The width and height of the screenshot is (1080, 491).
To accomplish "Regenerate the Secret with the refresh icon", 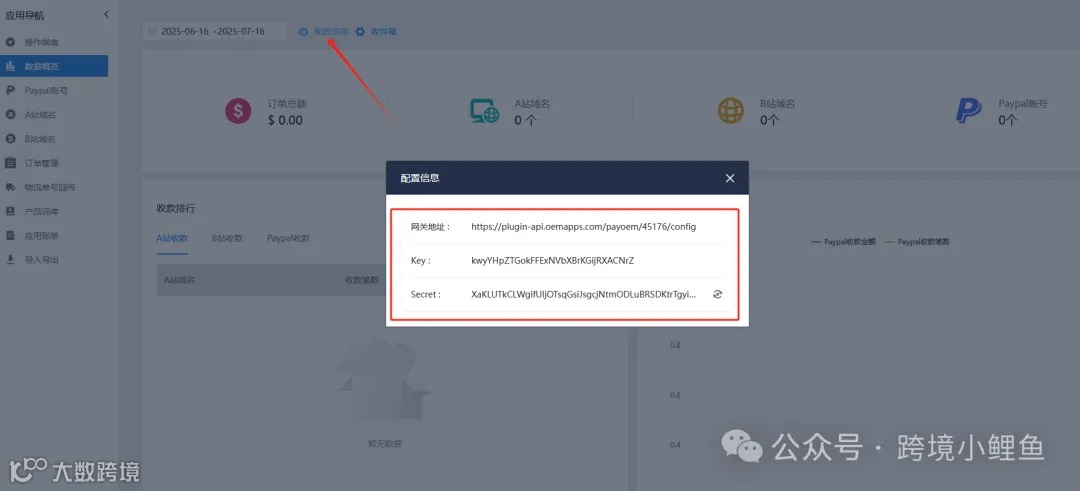I will pos(717,294).
